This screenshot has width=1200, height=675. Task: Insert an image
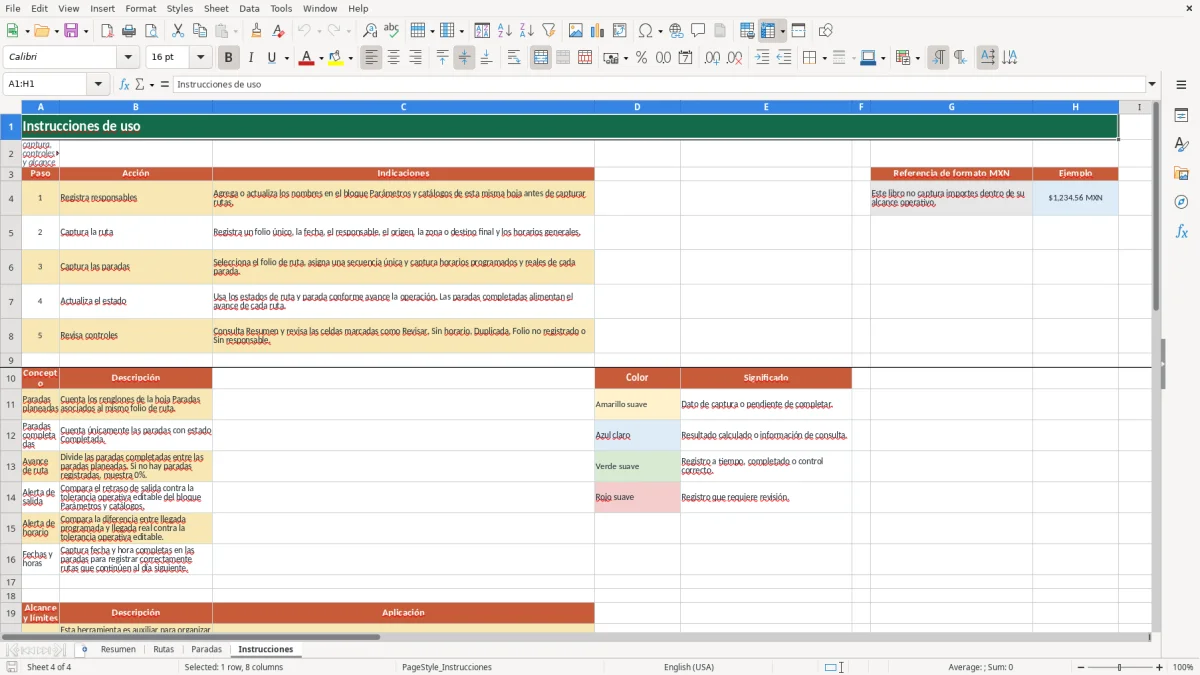[576, 31]
